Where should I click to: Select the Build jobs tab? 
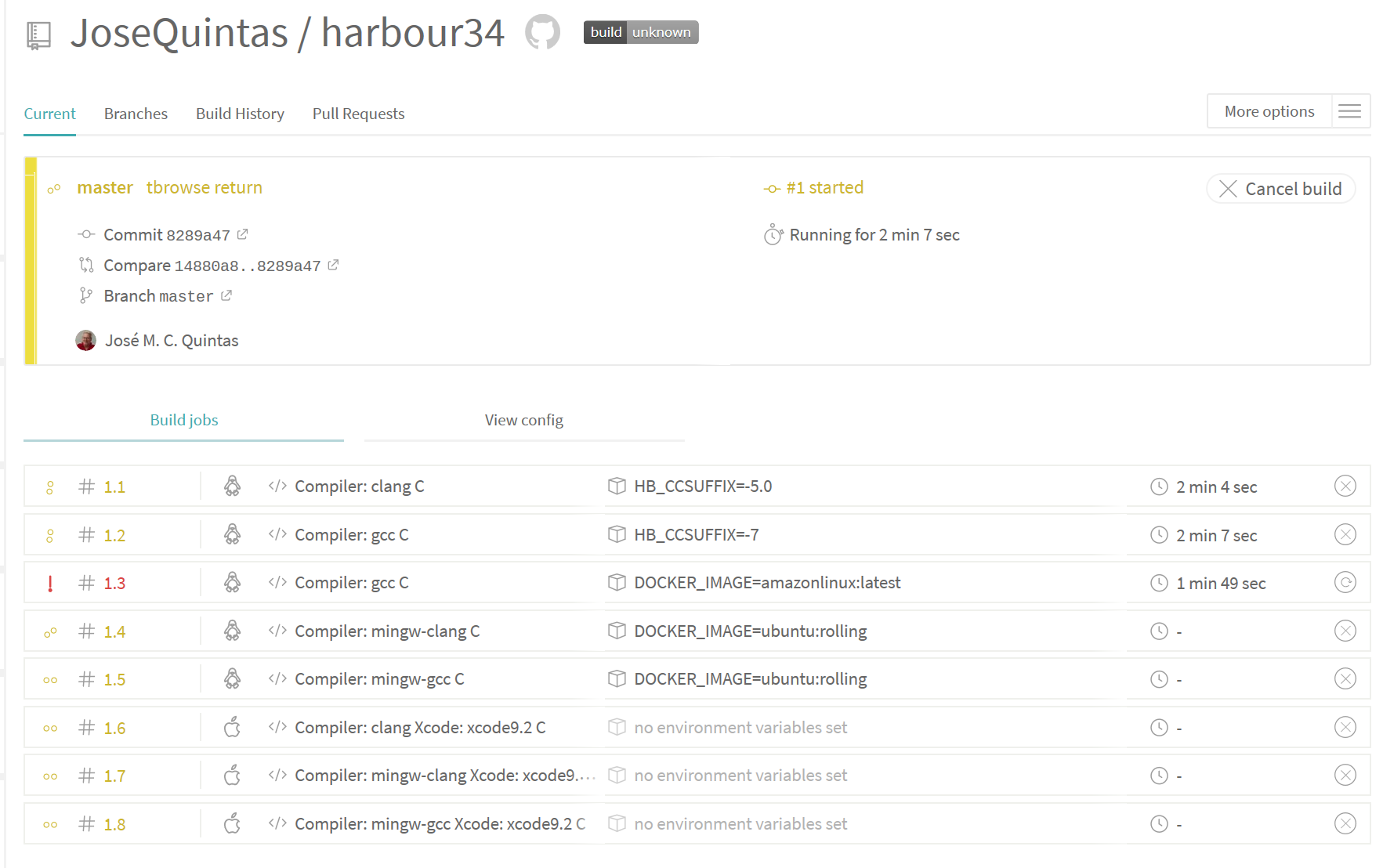coord(183,420)
